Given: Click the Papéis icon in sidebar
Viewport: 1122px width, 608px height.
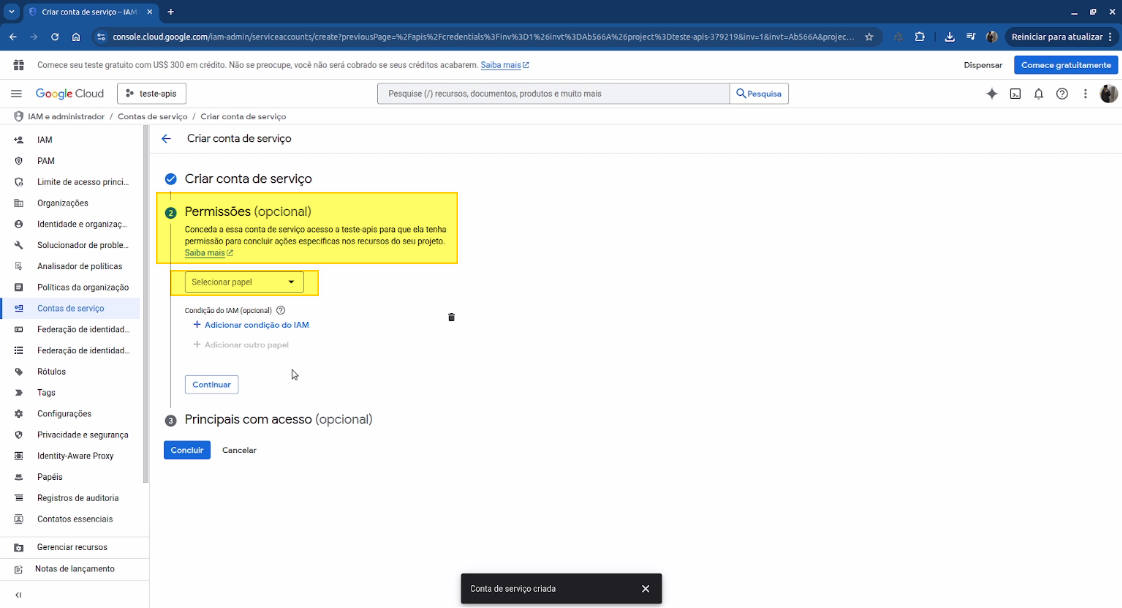Looking at the screenshot, I should [19, 477].
